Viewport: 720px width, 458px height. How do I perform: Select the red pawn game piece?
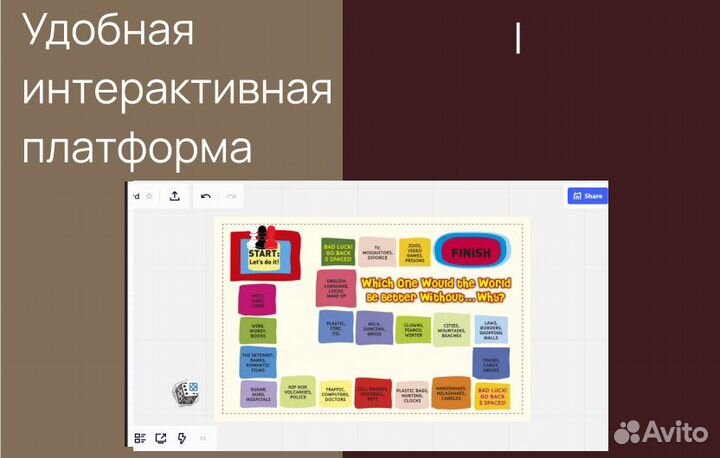tap(271, 237)
